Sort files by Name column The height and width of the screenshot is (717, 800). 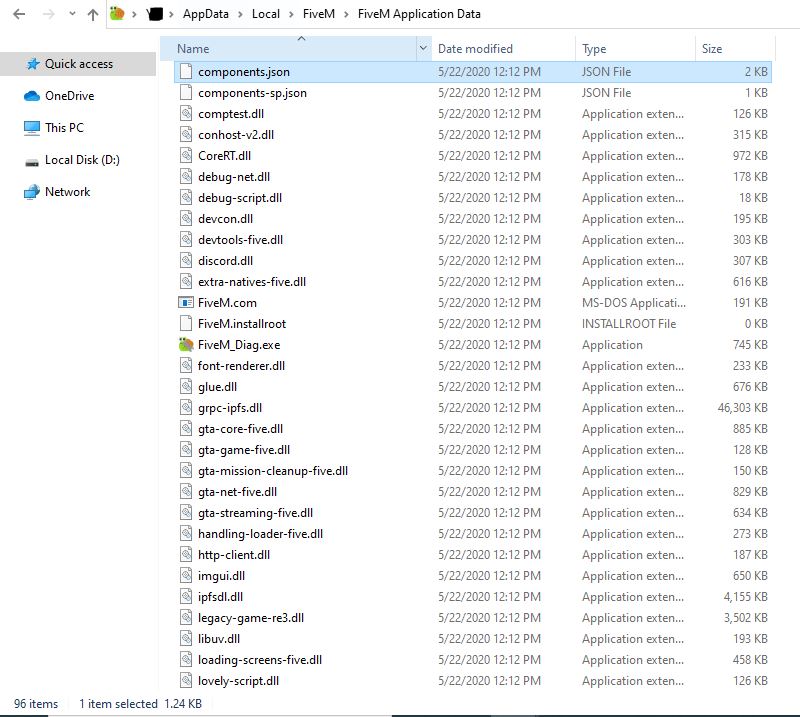[x=193, y=48]
